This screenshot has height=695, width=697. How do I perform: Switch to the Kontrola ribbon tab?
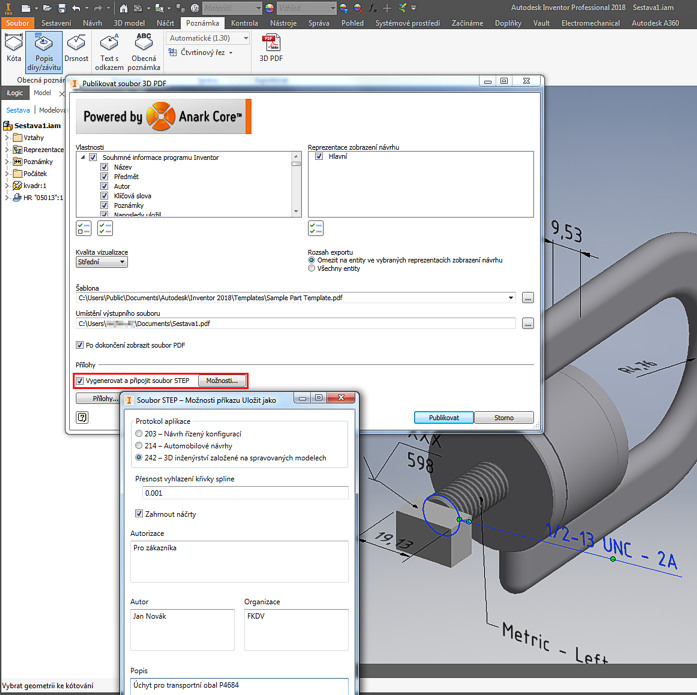pos(244,22)
